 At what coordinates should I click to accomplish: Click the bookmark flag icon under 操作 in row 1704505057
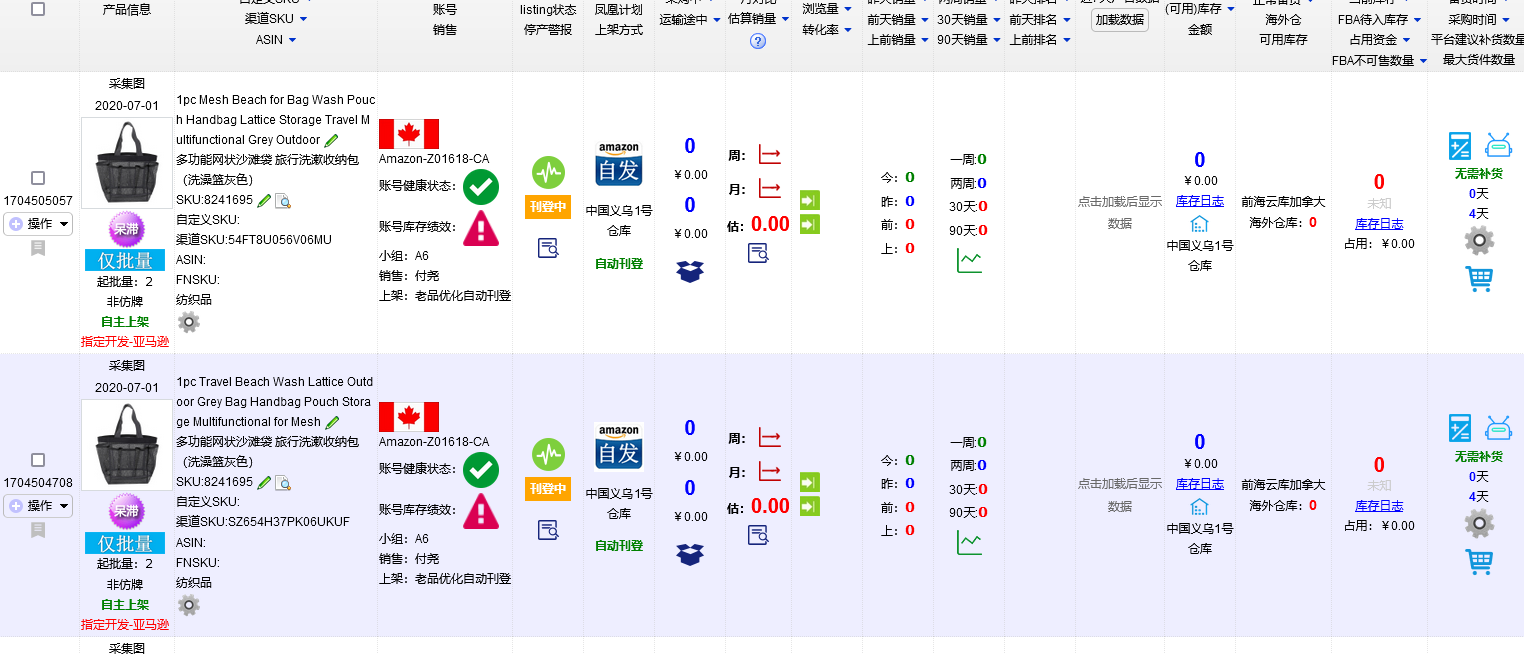(38, 247)
